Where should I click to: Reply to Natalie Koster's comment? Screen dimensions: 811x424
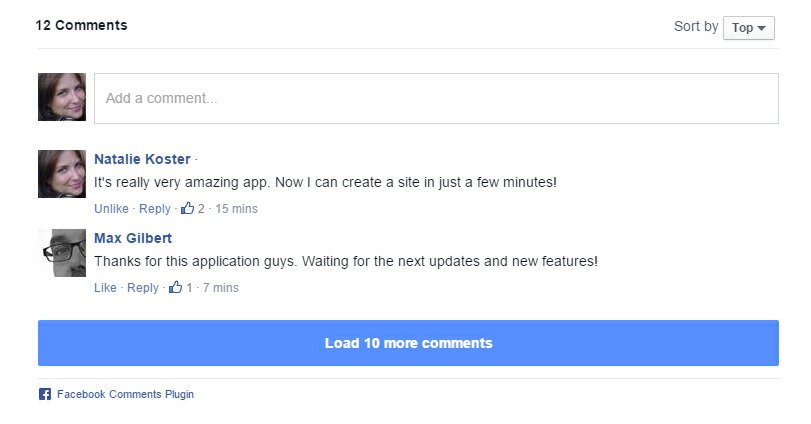click(155, 209)
